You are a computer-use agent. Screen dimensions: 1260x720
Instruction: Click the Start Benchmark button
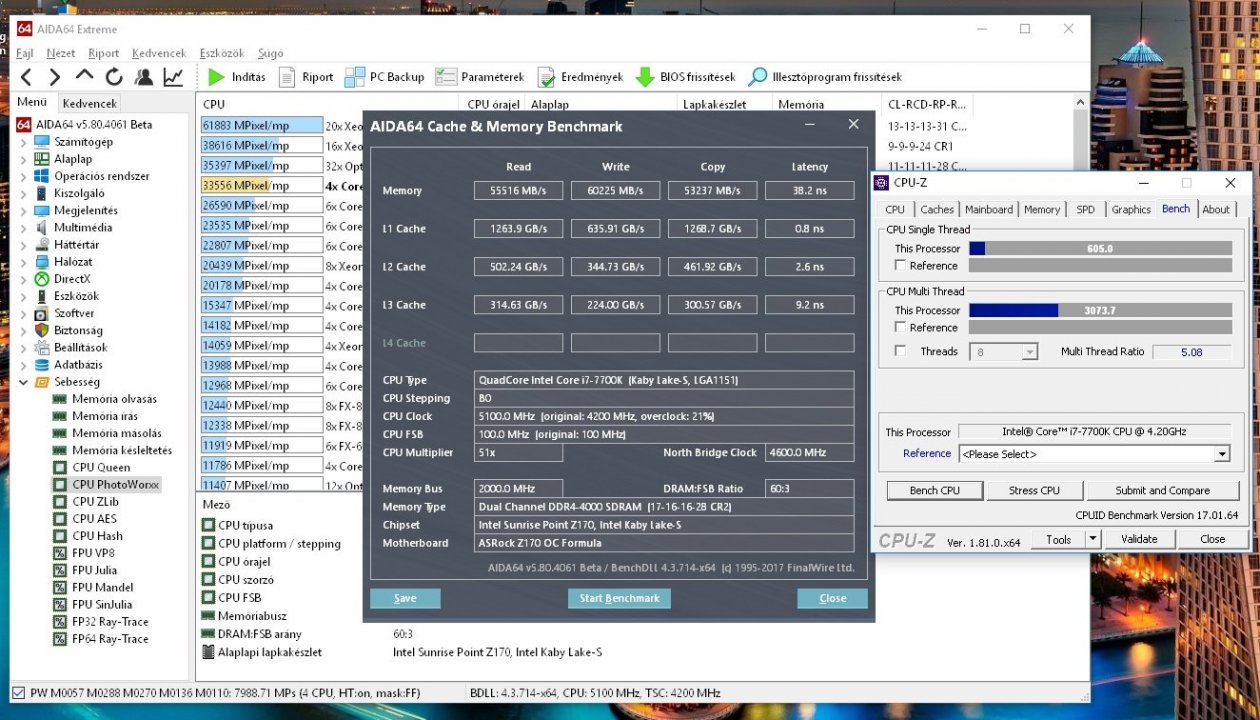620,598
